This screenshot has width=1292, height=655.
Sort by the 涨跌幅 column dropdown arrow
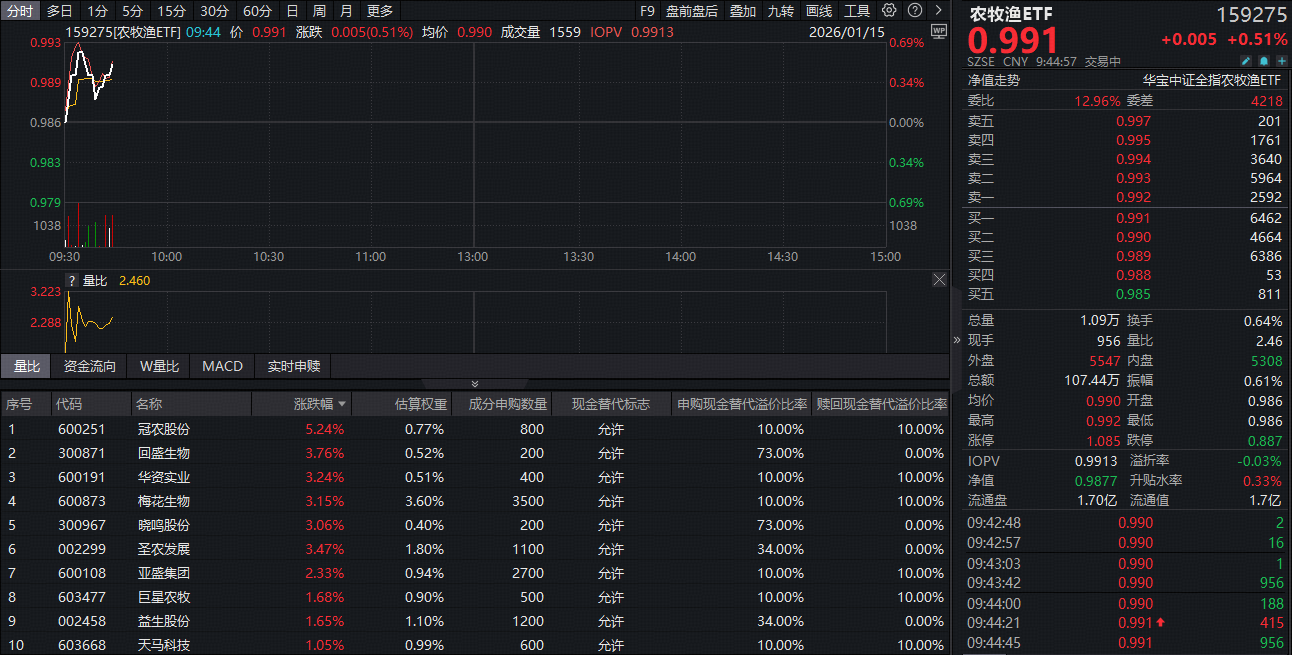pyautogui.click(x=343, y=405)
